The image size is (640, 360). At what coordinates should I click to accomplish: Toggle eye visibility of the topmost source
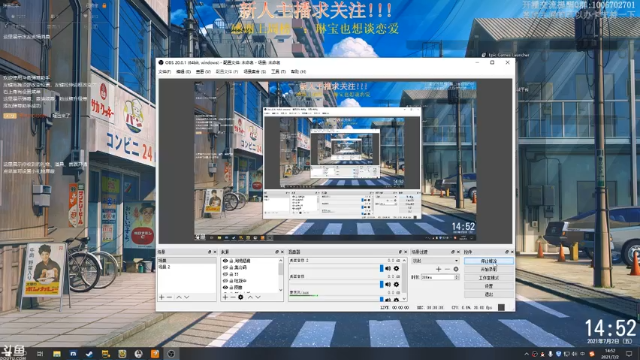pos(225,260)
